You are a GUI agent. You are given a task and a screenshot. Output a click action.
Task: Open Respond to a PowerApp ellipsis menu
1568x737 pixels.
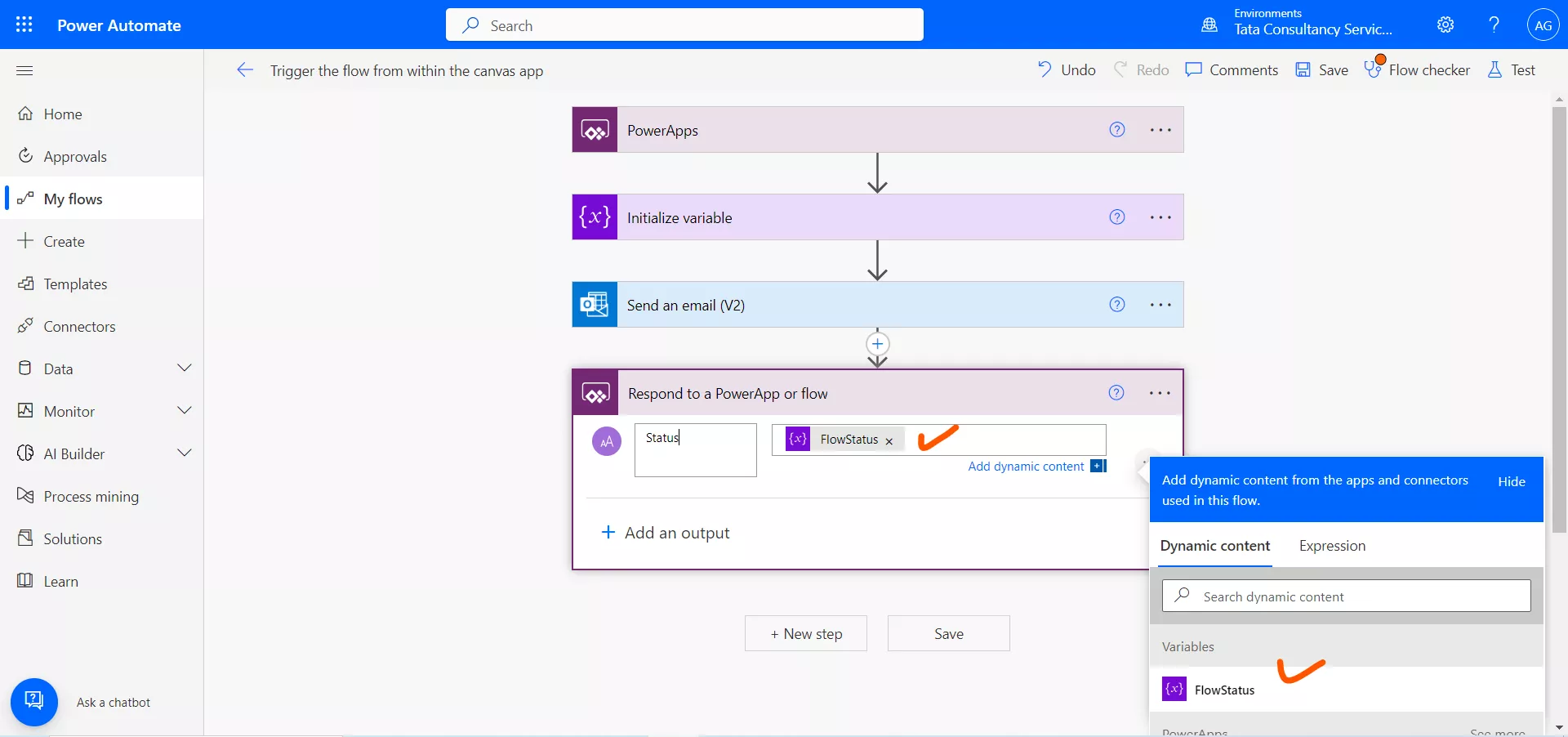(1160, 392)
